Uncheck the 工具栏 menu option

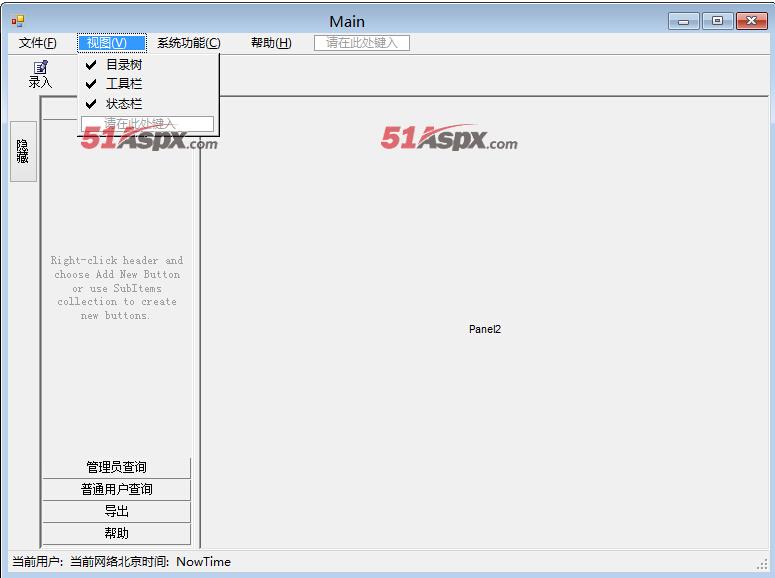click(148, 84)
